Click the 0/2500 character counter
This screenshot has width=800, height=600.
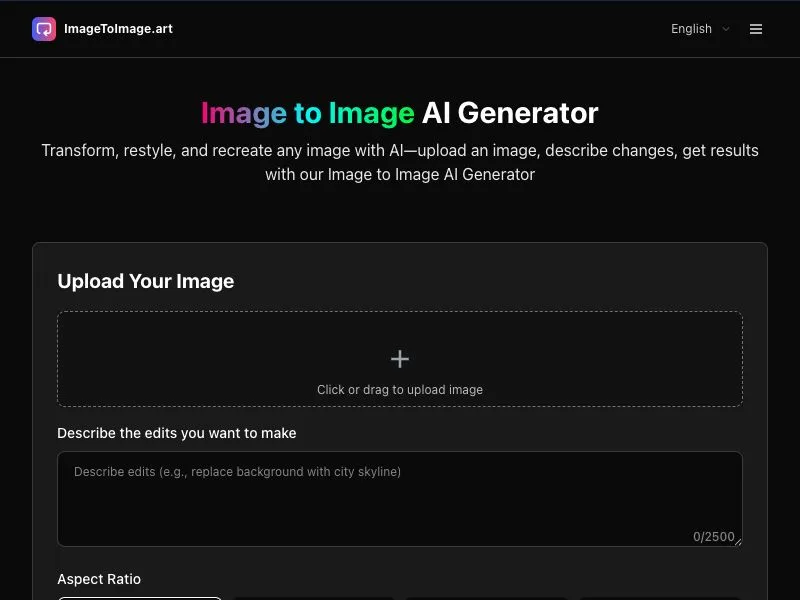coord(713,537)
